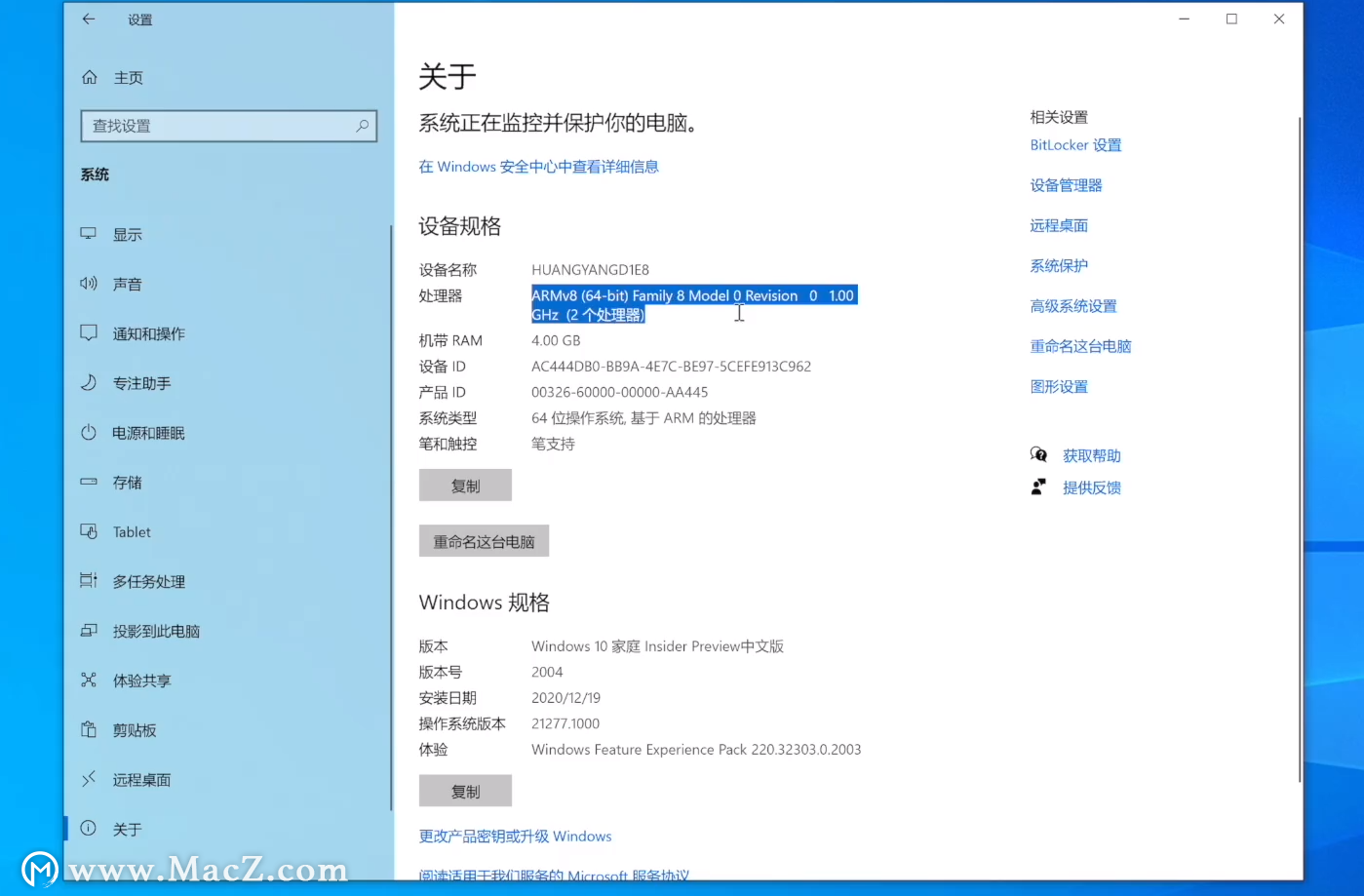Click 4.00 GB RAM value

pos(556,340)
